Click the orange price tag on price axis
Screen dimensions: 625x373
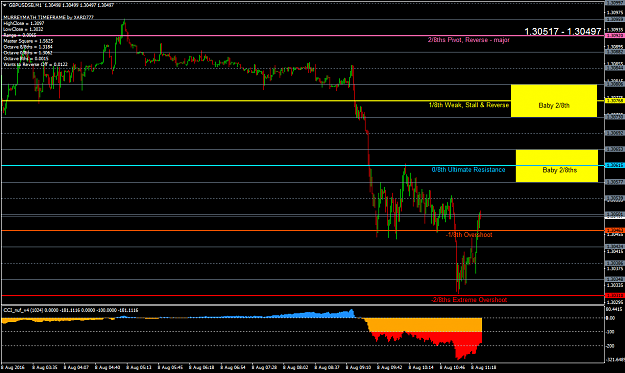click(x=614, y=230)
